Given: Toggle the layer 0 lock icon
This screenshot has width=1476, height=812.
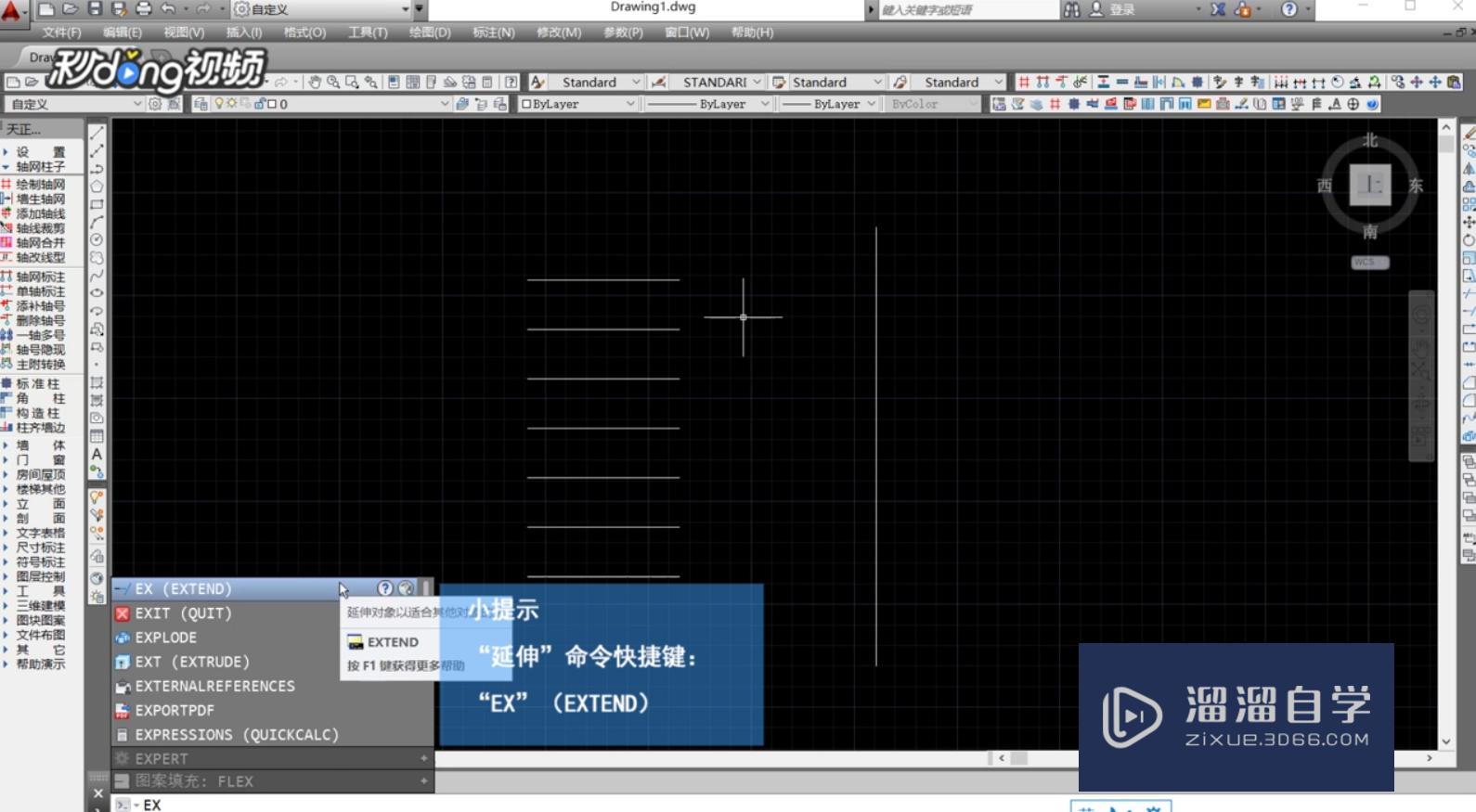Looking at the screenshot, I should pos(260,104).
